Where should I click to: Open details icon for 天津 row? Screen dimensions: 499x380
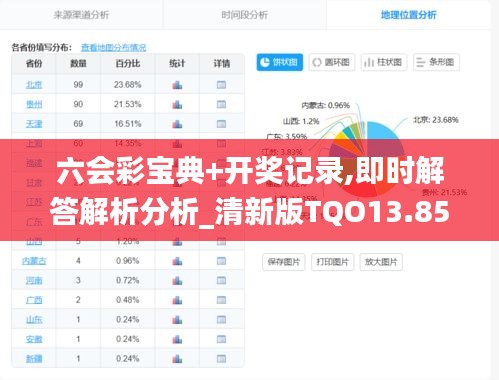coord(221,124)
